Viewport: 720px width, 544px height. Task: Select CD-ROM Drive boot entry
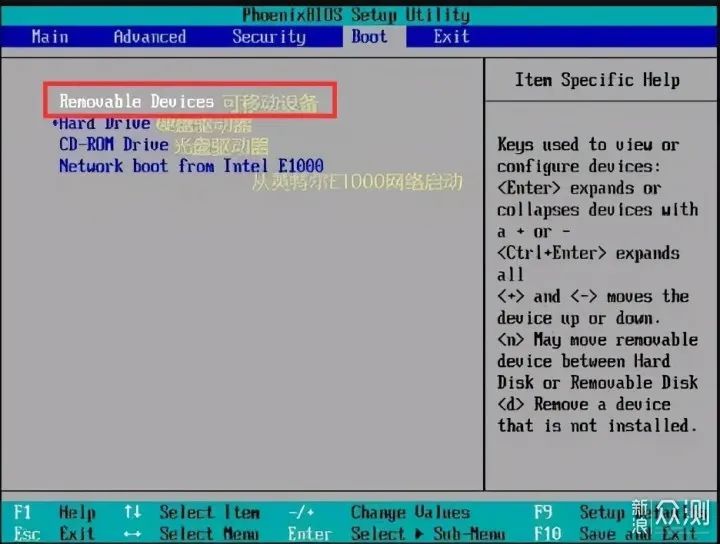click(x=114, y=145)
